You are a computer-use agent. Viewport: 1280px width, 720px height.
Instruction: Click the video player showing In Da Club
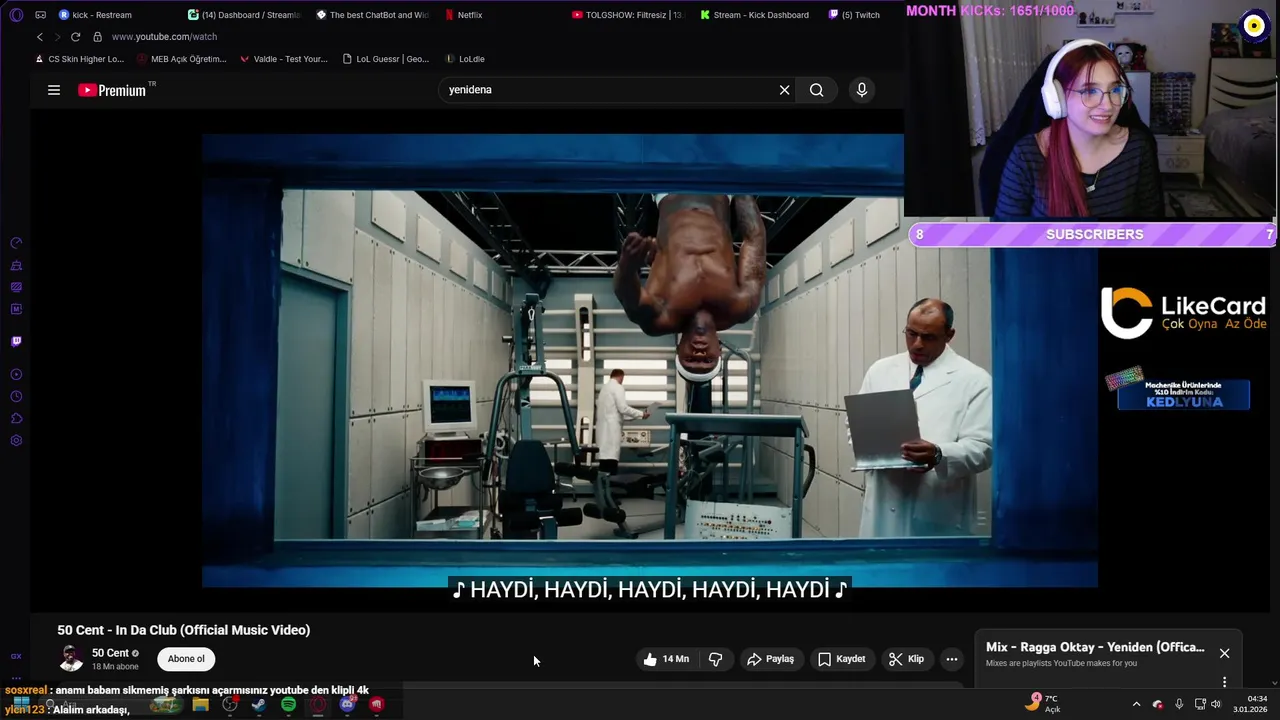point(649,360)
